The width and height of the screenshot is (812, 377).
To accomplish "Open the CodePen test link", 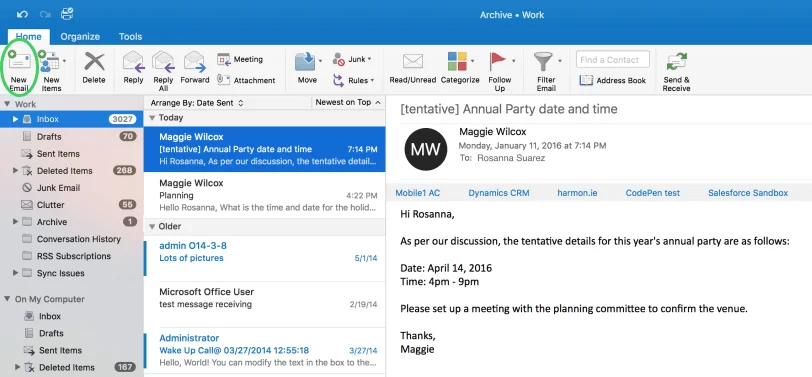I will (x=652, y=193).
